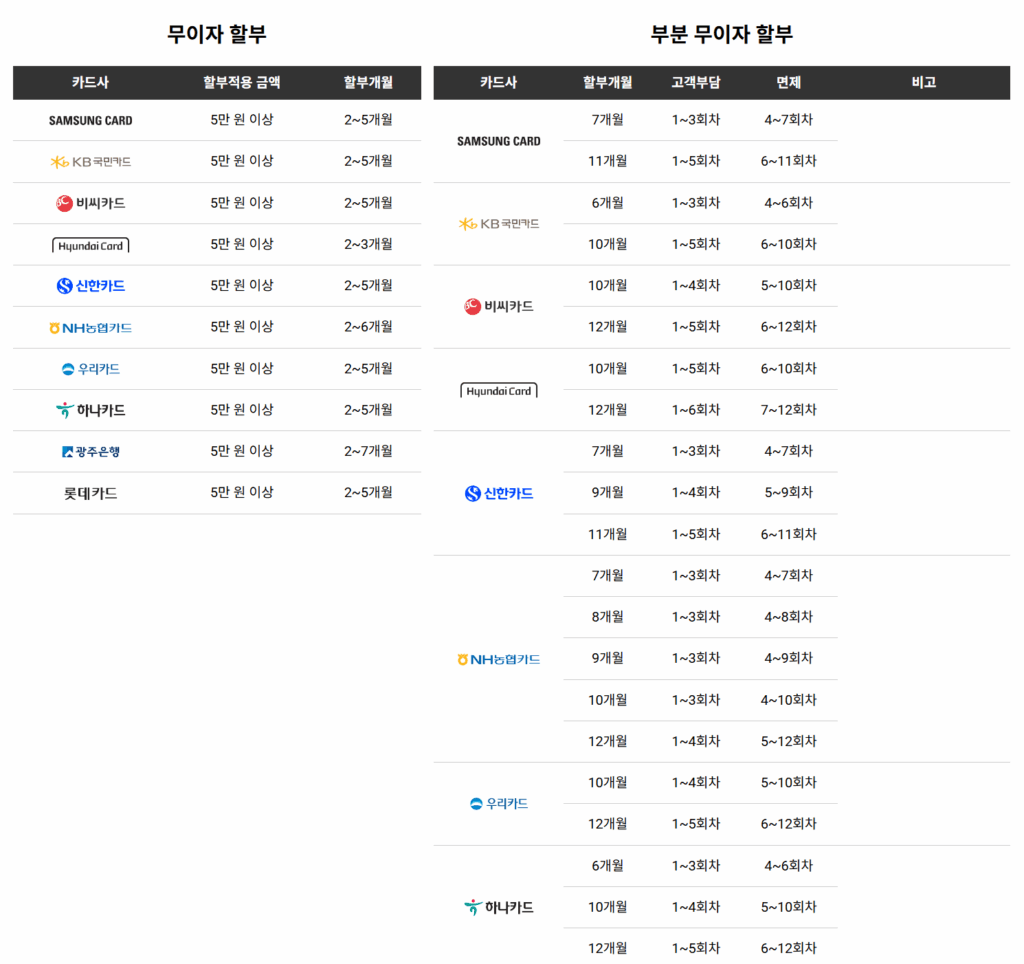Viewport: 1024px width, 964px height.
Task: Choose the 우리카드 logo in the 무이자 할부 table
Action: 90,369
